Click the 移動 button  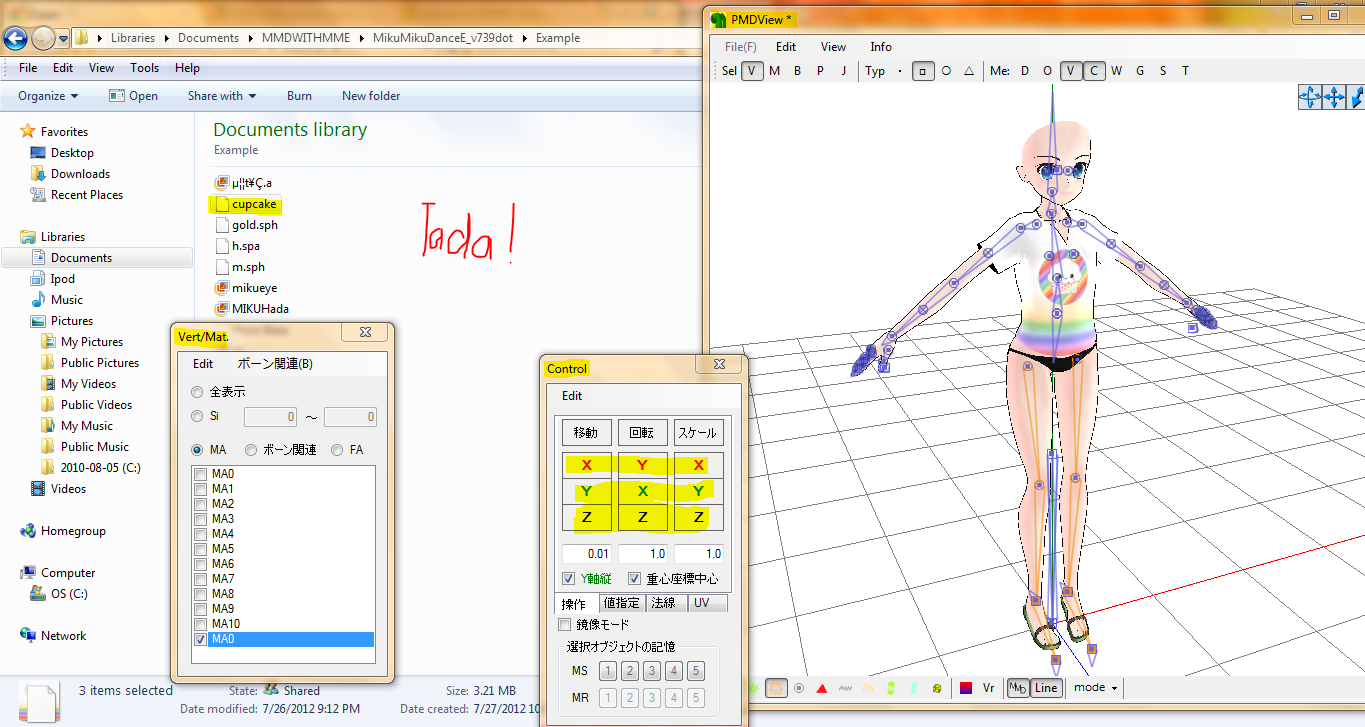[x=586, y=433]
